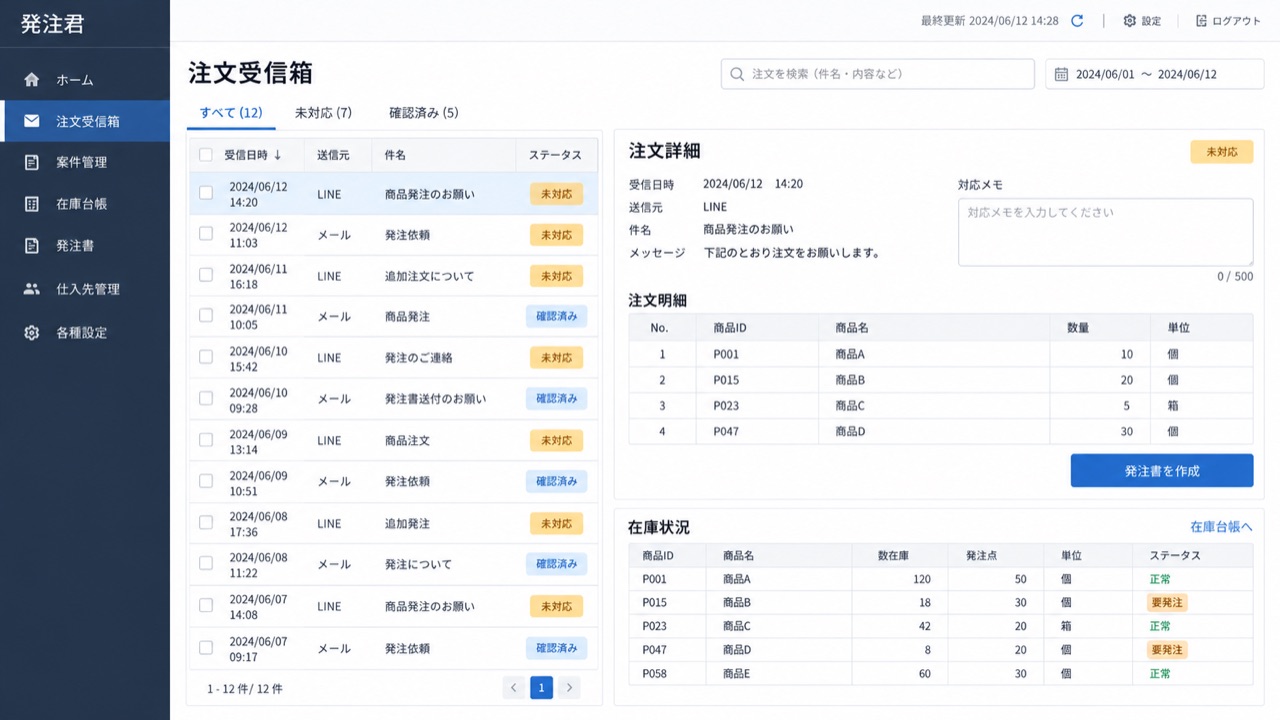Screen dimensions: 1280x720
Task: Click the envelope icon for 注文受信箱
Action: (32, 121)
